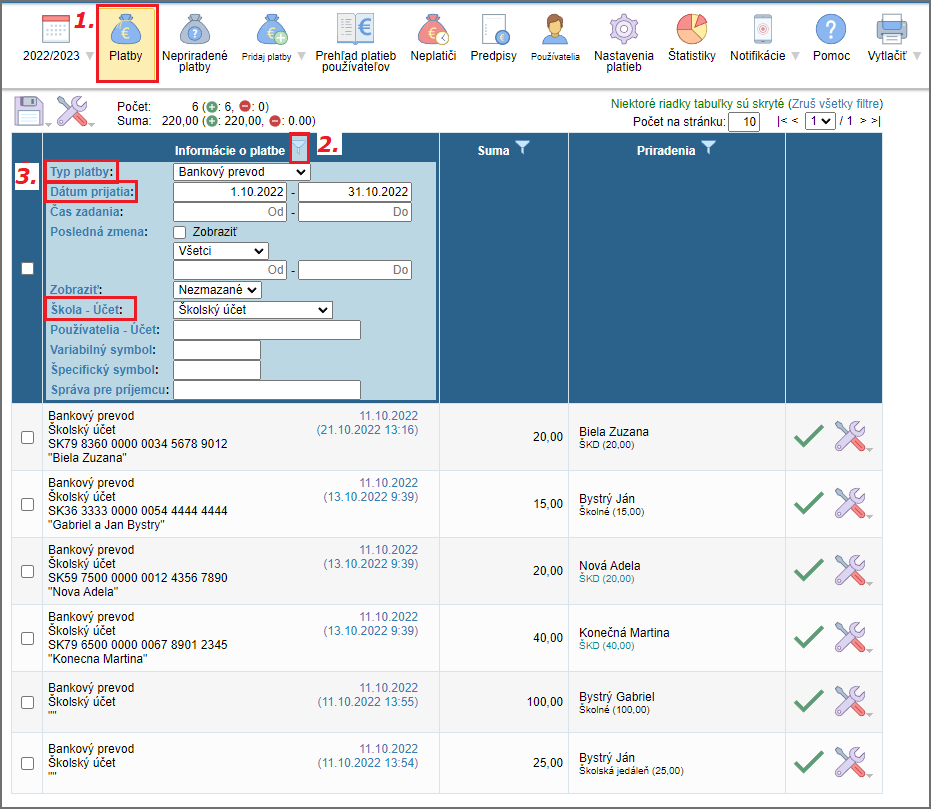Open the page number dropdown

pyautogui.click(x=821, y=121)
